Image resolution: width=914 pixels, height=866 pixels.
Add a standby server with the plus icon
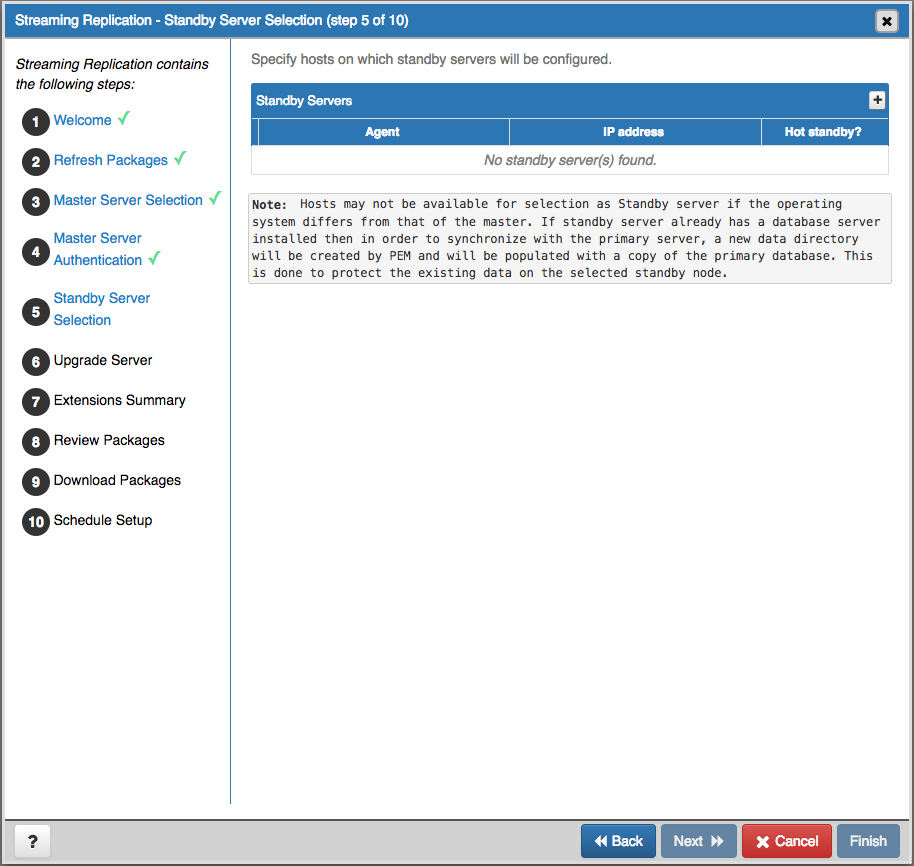click(877, 100)
